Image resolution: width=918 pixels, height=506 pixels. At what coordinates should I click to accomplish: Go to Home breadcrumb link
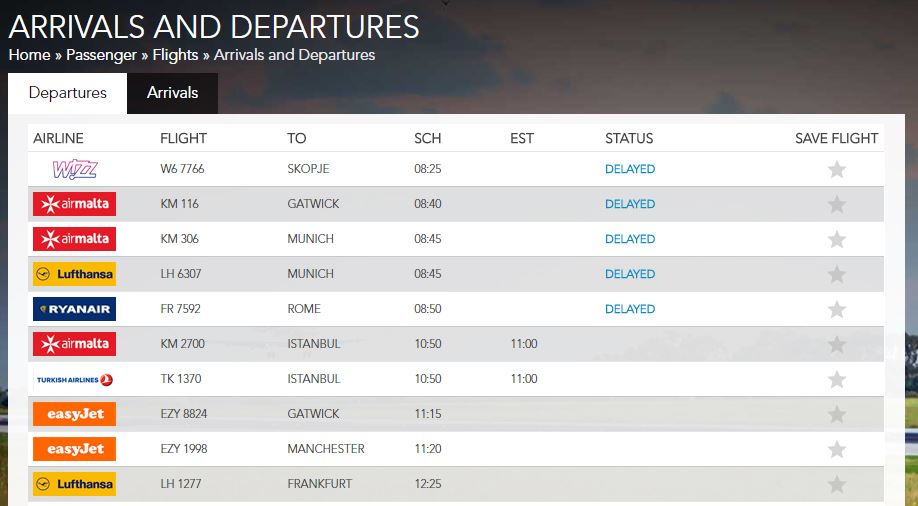(29, 55)
